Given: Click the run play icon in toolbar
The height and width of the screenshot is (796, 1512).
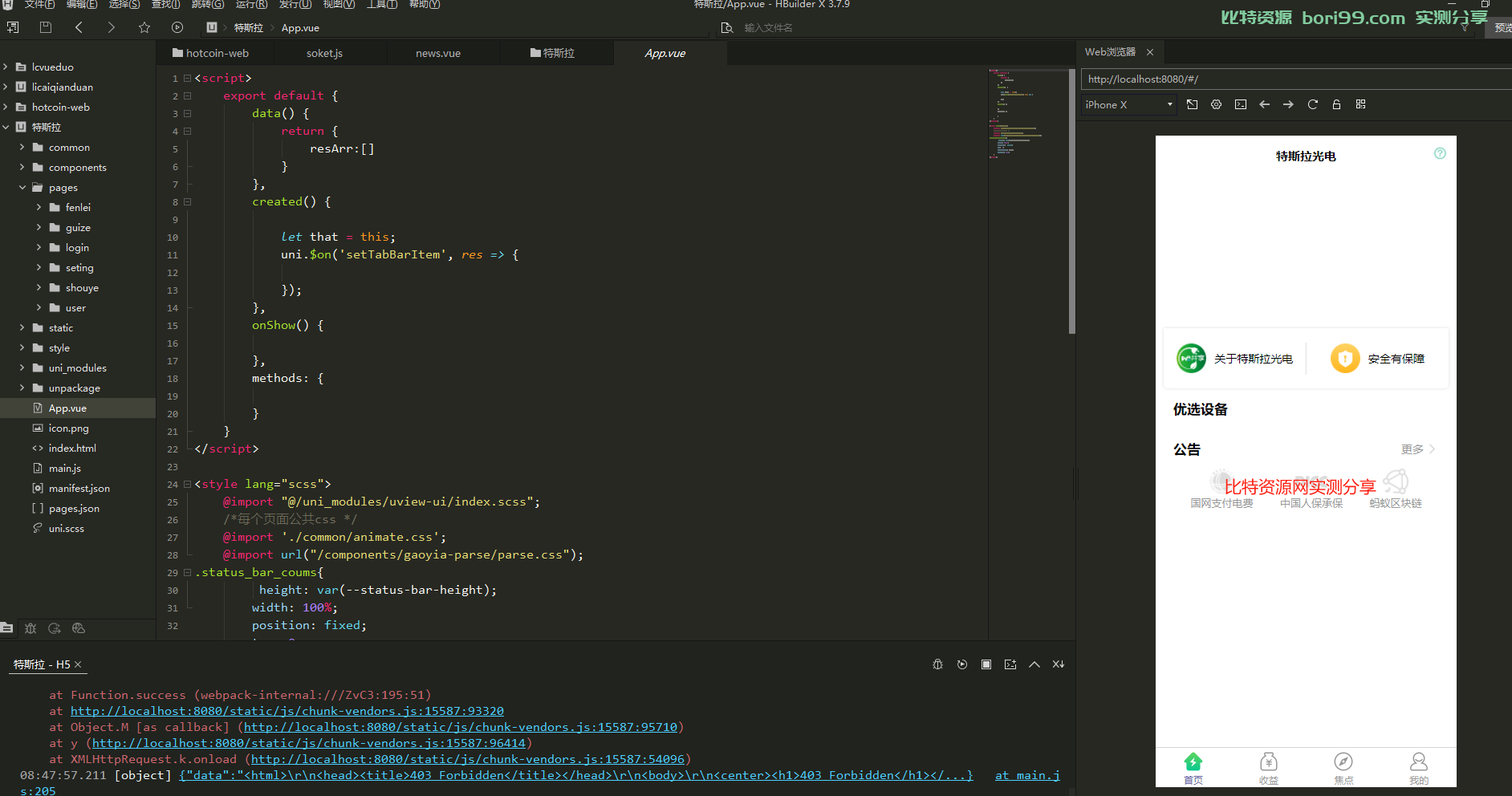Looking at the screenshot, I should pos(177,27).
